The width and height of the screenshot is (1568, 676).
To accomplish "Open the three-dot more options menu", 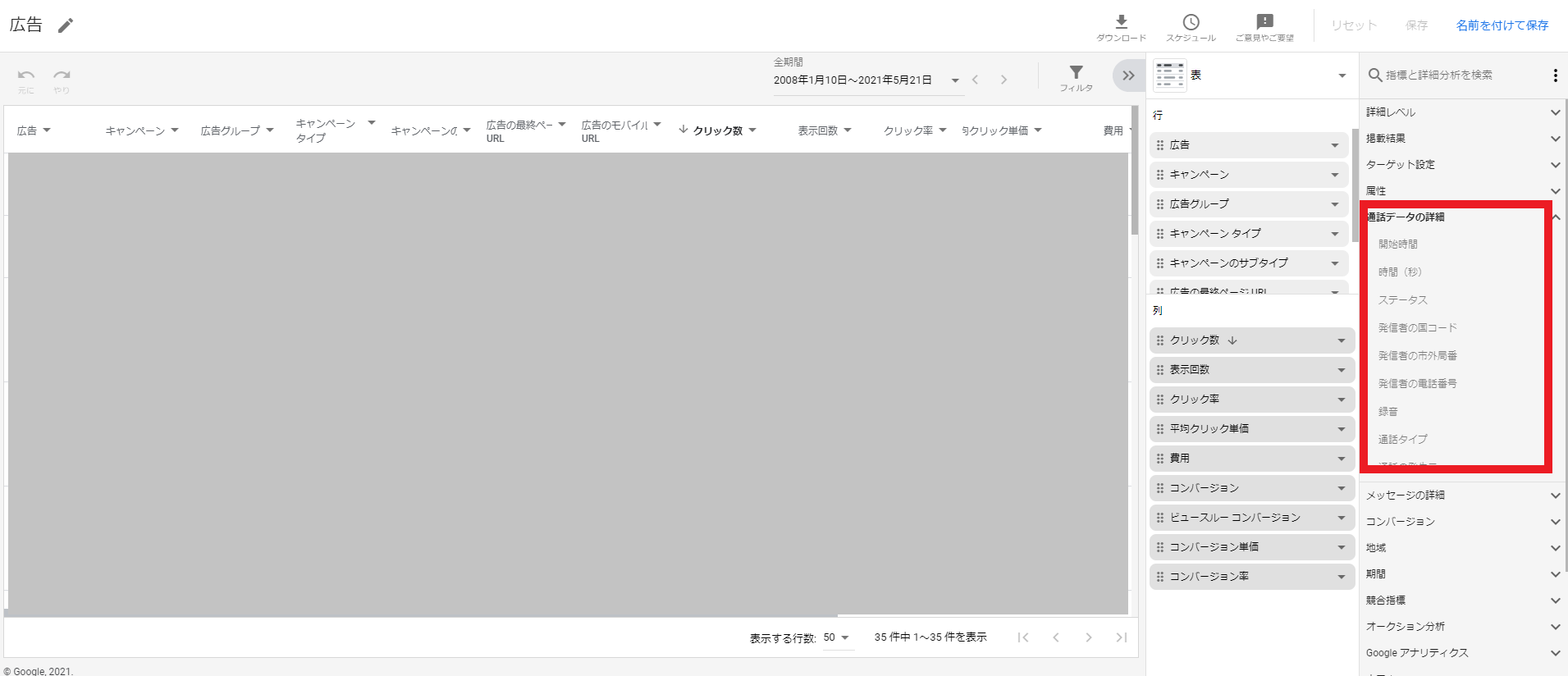I will coord(1555,75).
